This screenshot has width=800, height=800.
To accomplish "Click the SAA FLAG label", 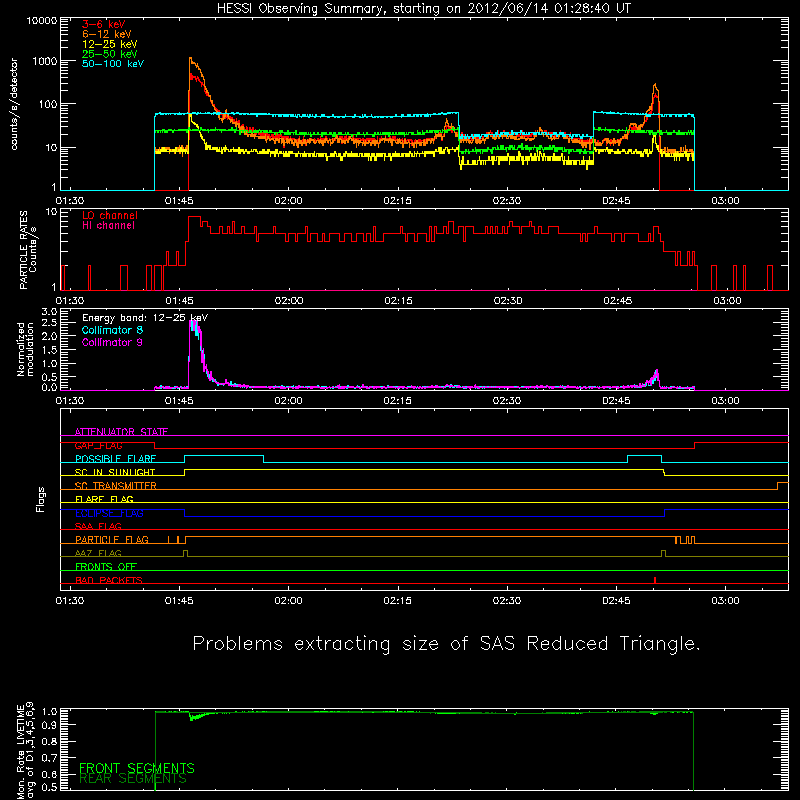I will tap(98, 526).
